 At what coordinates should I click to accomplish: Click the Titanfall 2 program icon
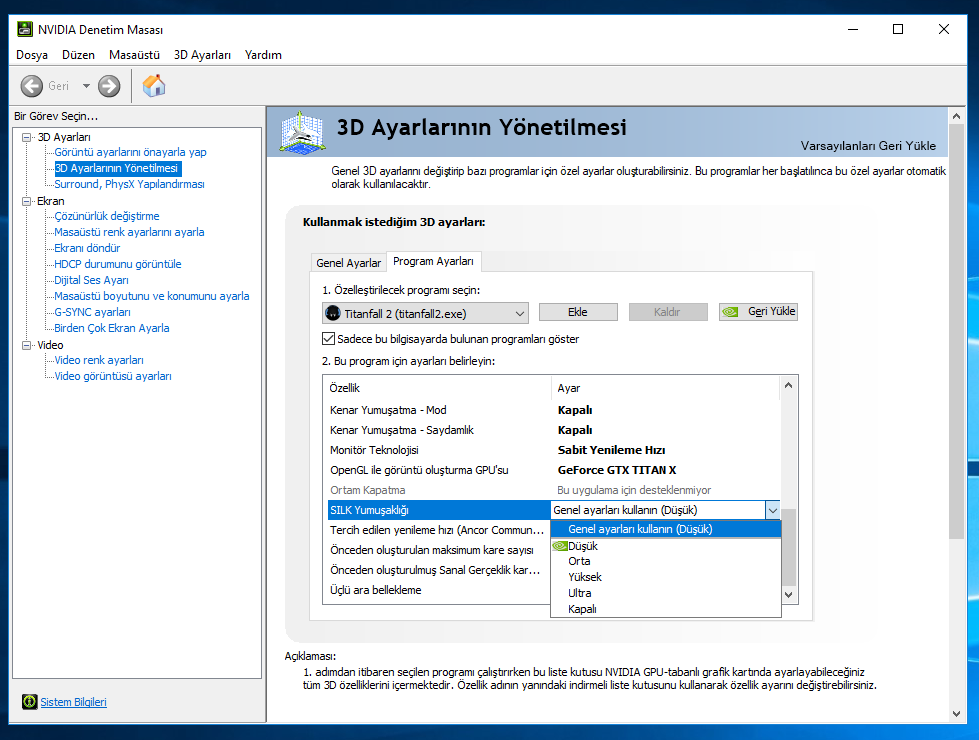pos(333,313)
